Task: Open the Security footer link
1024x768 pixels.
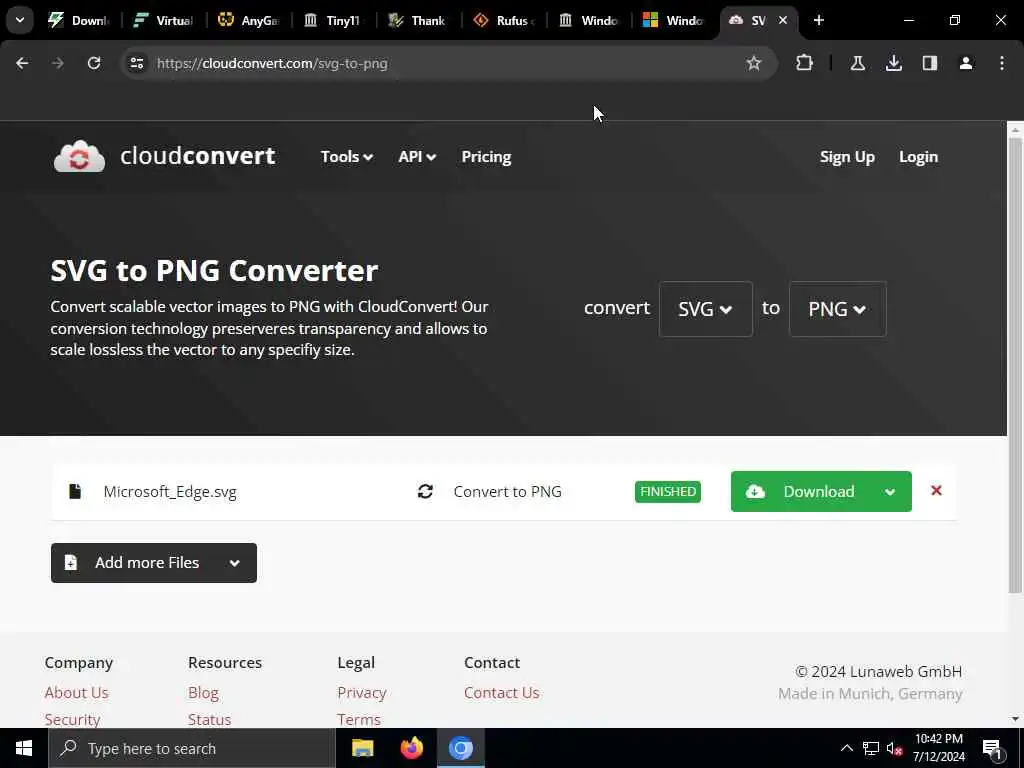Action: pos(72,719)
